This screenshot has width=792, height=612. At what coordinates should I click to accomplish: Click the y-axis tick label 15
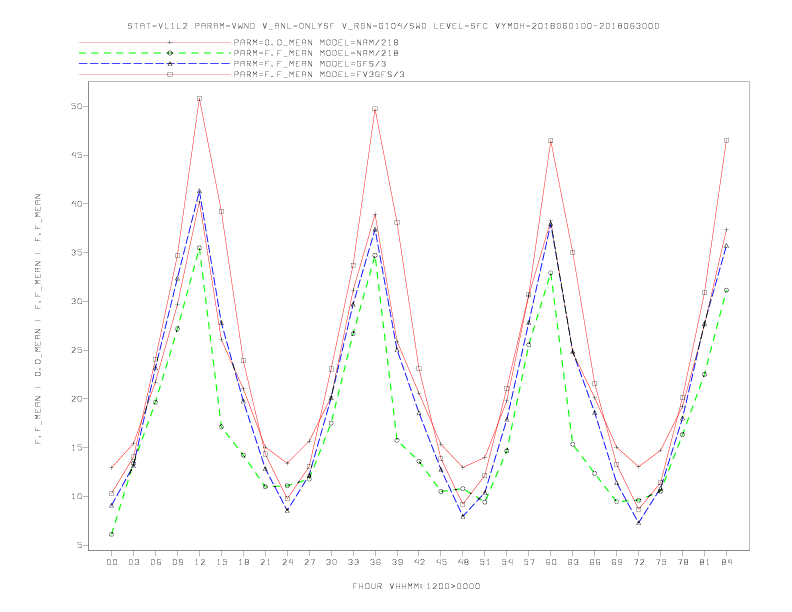click(x=77, y=447)
